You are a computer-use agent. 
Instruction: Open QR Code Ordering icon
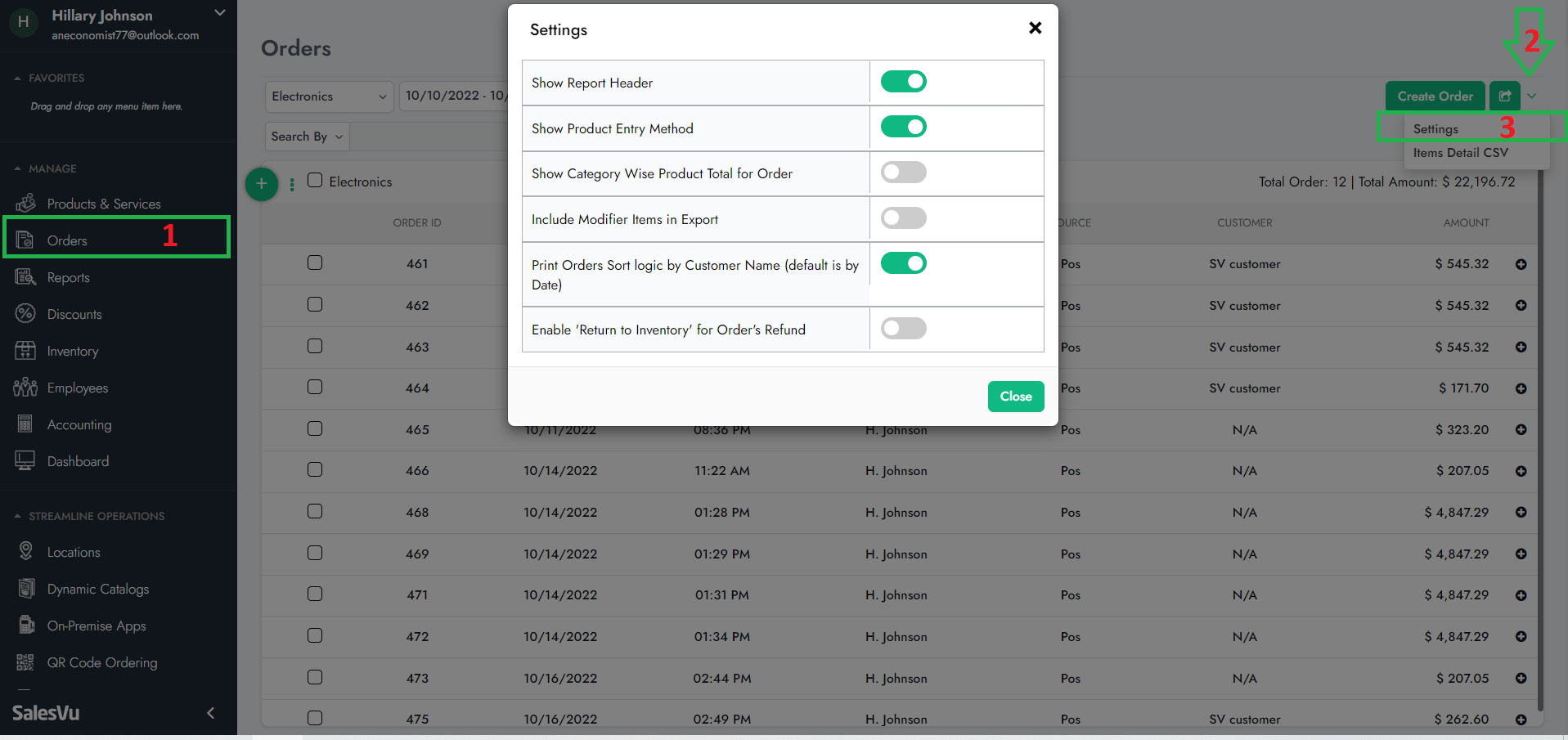click(x=25, y=662)
